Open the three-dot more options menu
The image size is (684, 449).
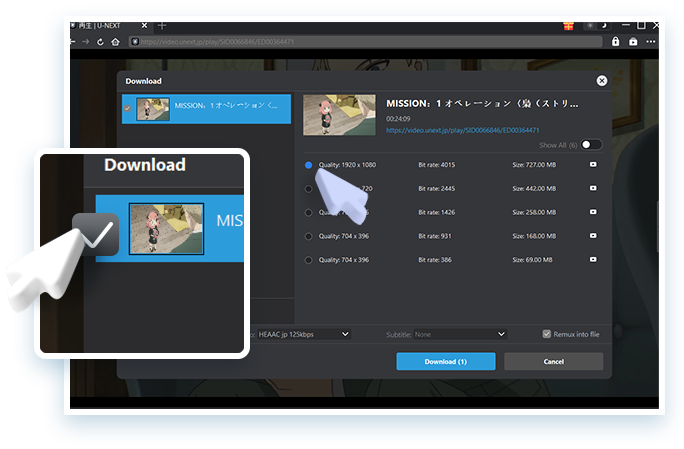point(650,42)
